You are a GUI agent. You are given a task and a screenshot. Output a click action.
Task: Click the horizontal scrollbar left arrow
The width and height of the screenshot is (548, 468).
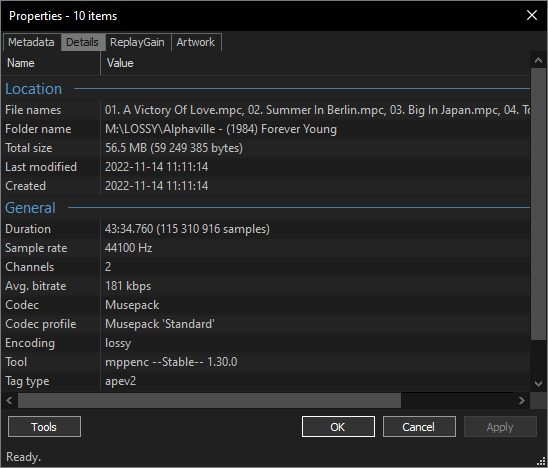tap(9, 400)
